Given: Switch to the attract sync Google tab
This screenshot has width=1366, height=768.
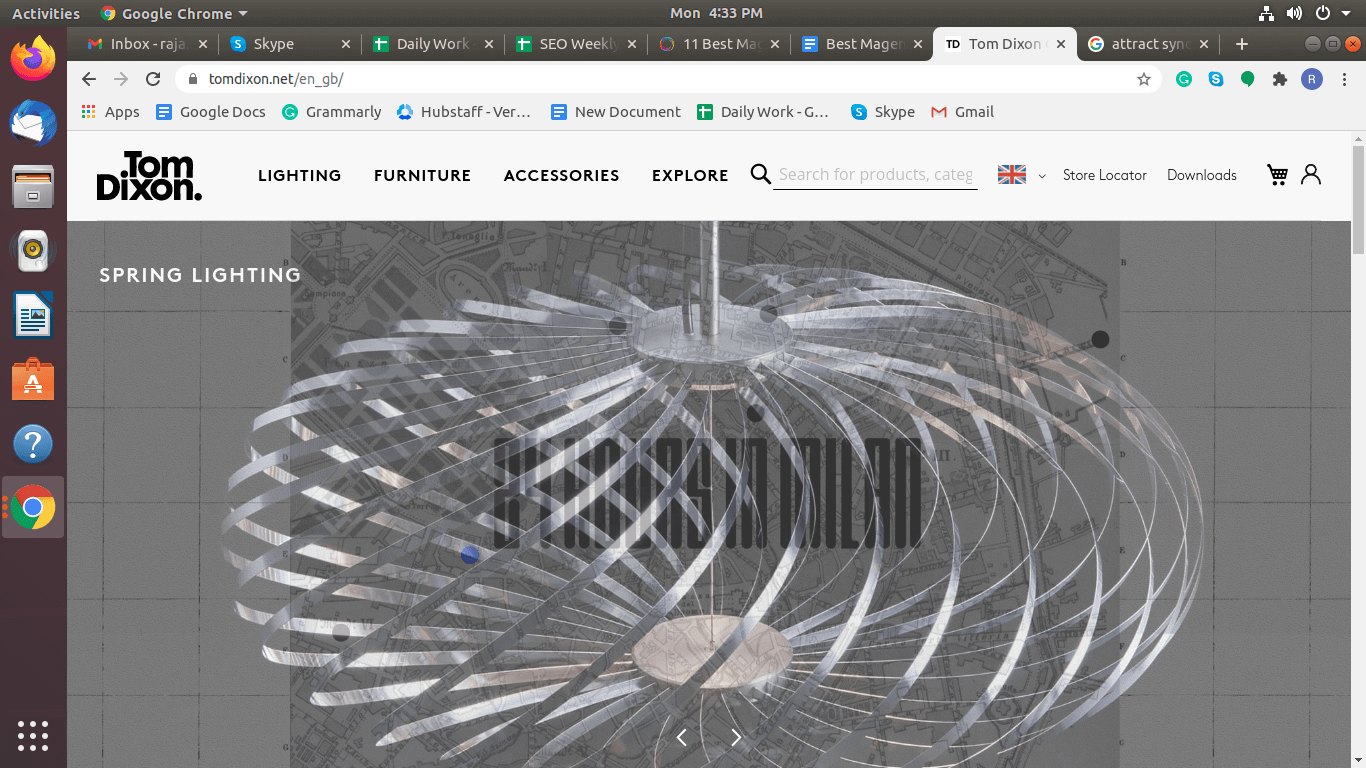Looking at the screenshot, I should pyautogui.click(x=1147, y=44).
